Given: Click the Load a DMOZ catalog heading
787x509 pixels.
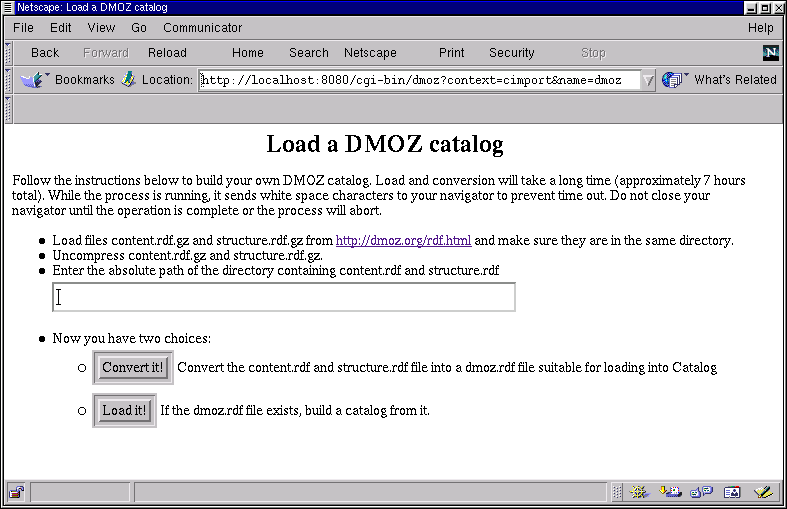Looking at the screenshot, I should (x=384, y=144).
